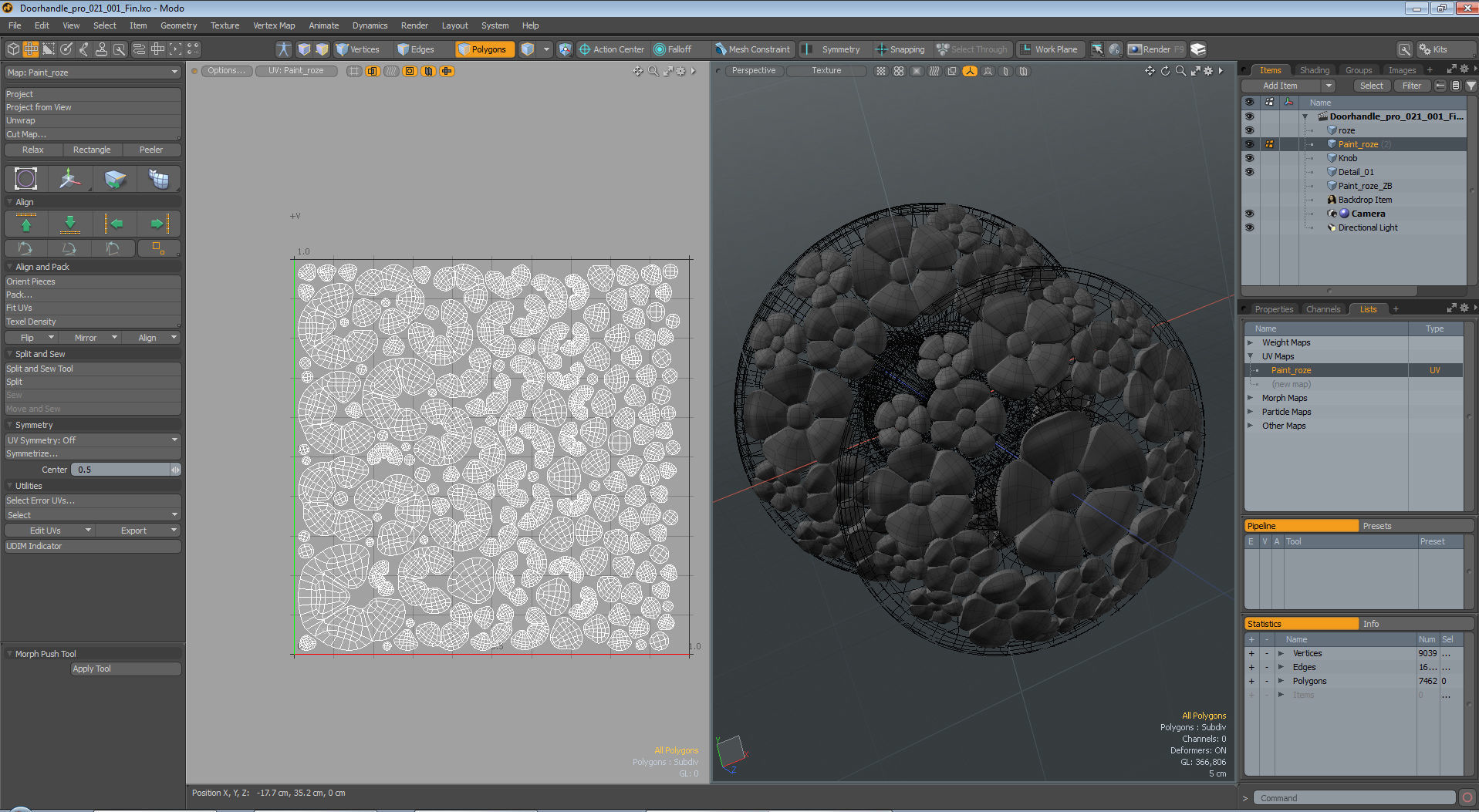This screenshot has height=812, width=1479.
Task: Select the Paint_roze UV map row
Action: pos(1353,370)
